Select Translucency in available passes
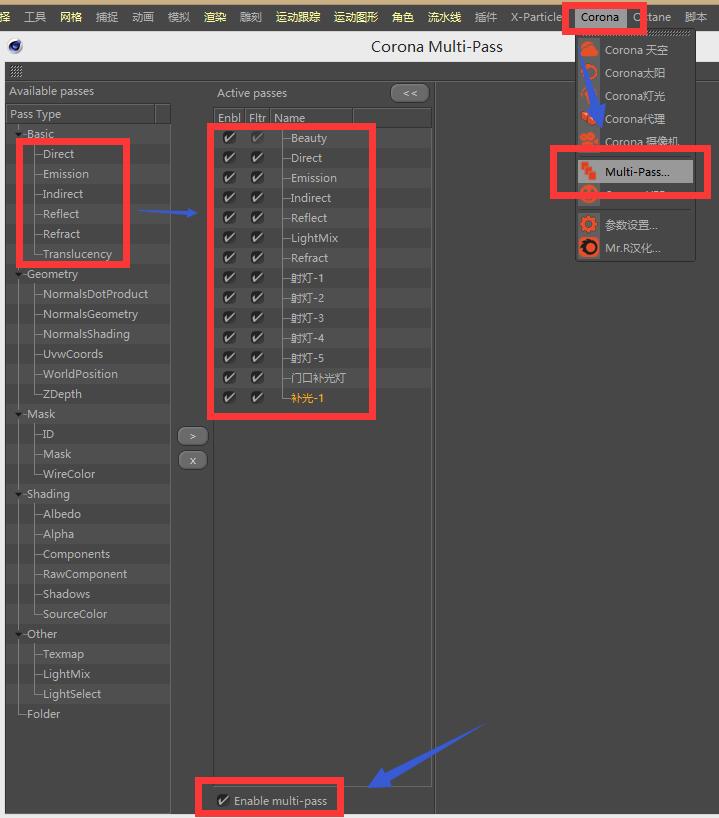 coord(77,254)
